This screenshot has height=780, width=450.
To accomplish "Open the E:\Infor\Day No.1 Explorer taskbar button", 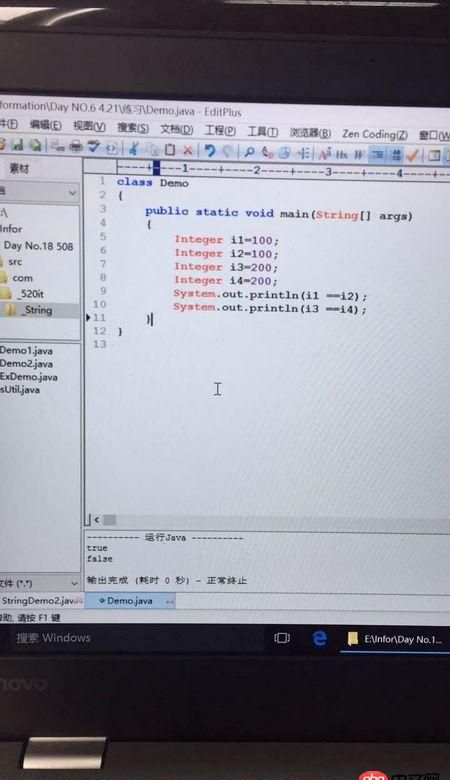I will point(395,639).
